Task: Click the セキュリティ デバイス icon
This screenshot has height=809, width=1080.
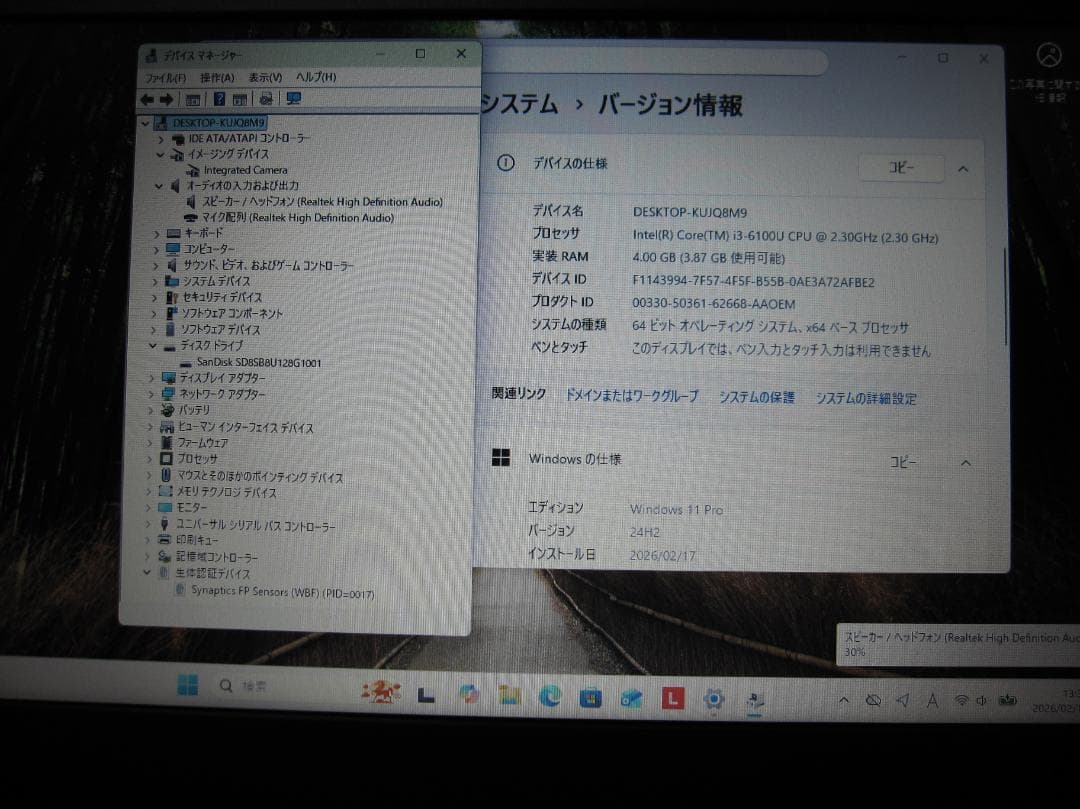Action: [172, 297]
